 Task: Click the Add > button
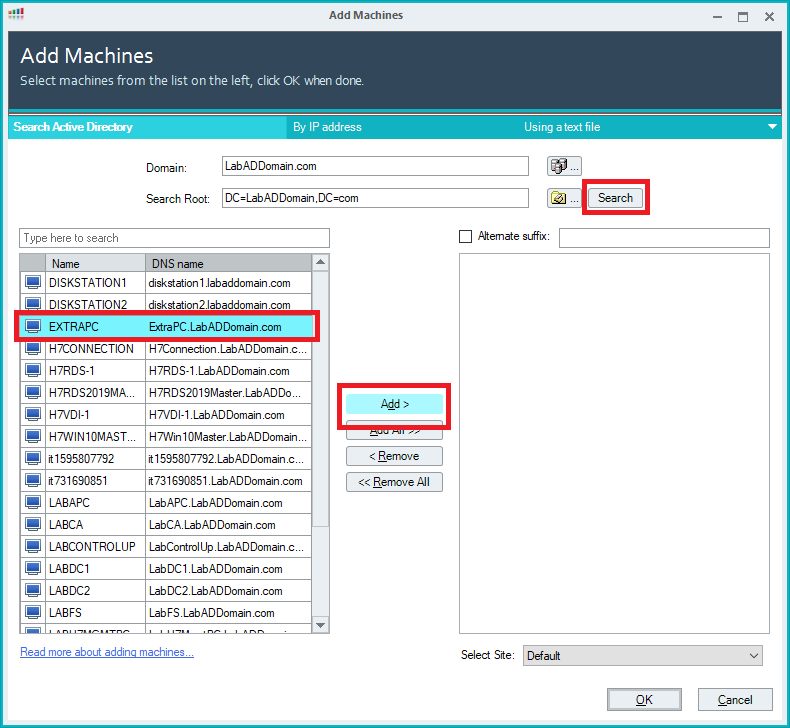[x=395, y=404]
